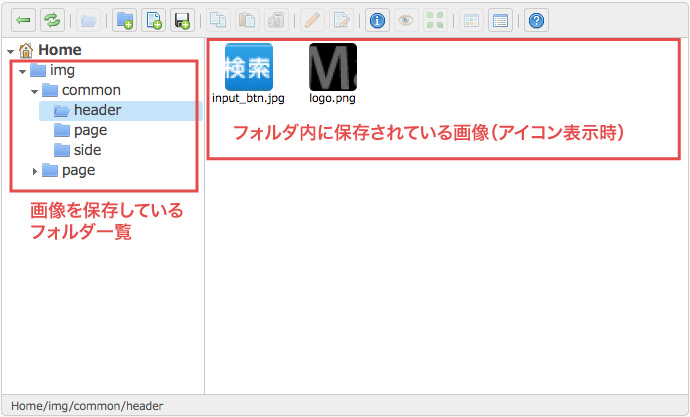
Task: Switch to list view mode
Action: click(x=499, y=20)
